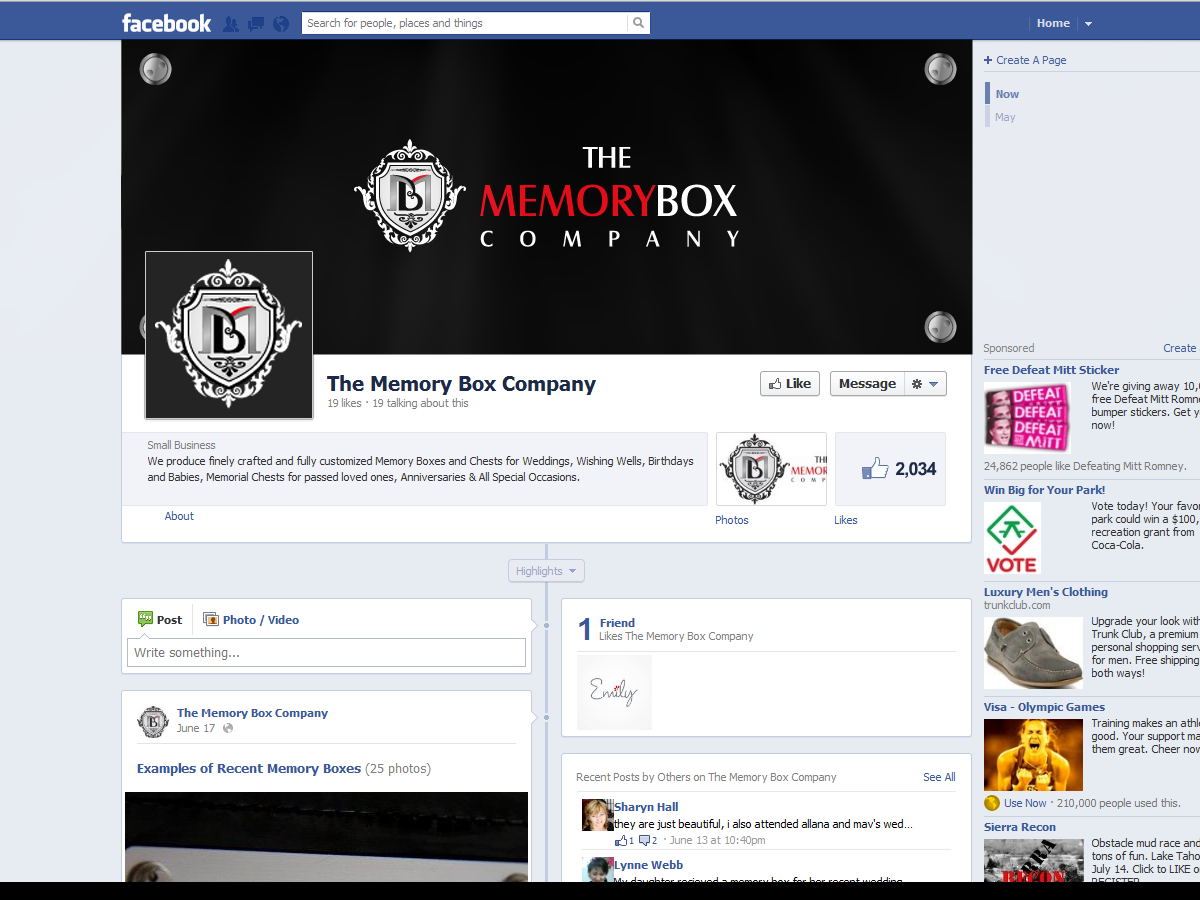Click the search magnifier button
The width and height of the screenshot is (1200, 900).
coord(638,23)
